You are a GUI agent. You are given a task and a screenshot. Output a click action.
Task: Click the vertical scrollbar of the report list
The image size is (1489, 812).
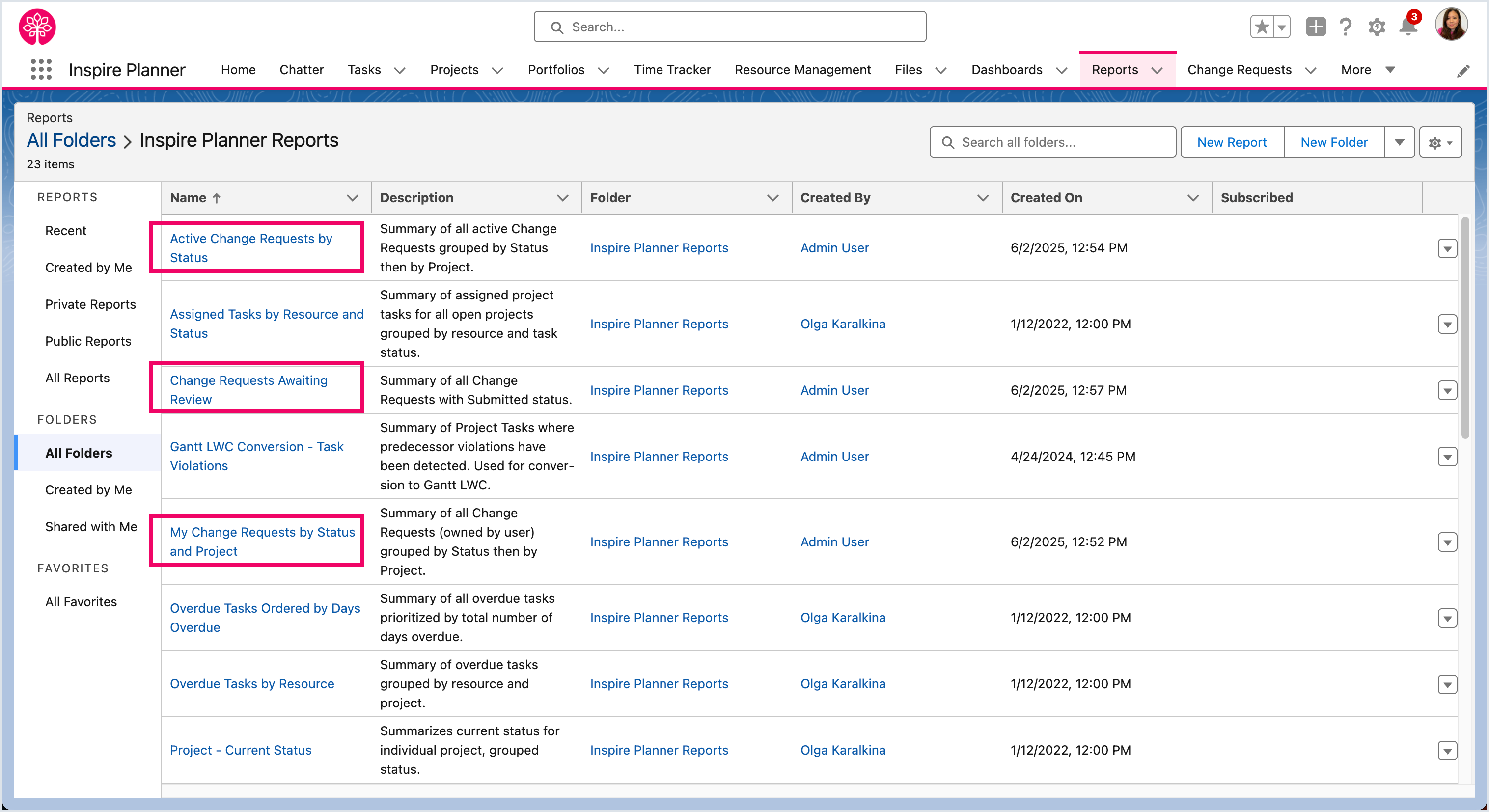pos(1465,328)
